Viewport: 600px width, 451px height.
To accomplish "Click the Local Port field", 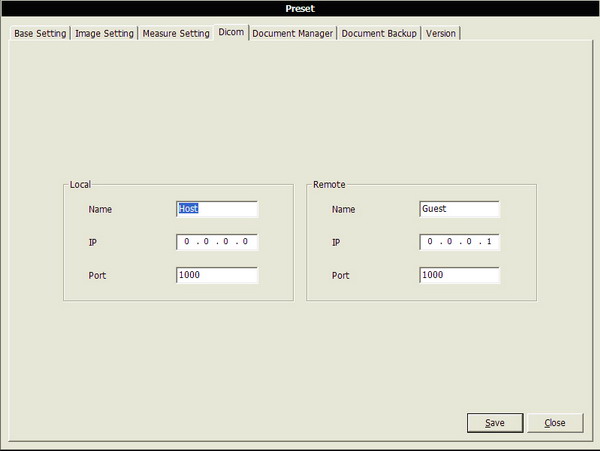I will (x=217, y=275).
